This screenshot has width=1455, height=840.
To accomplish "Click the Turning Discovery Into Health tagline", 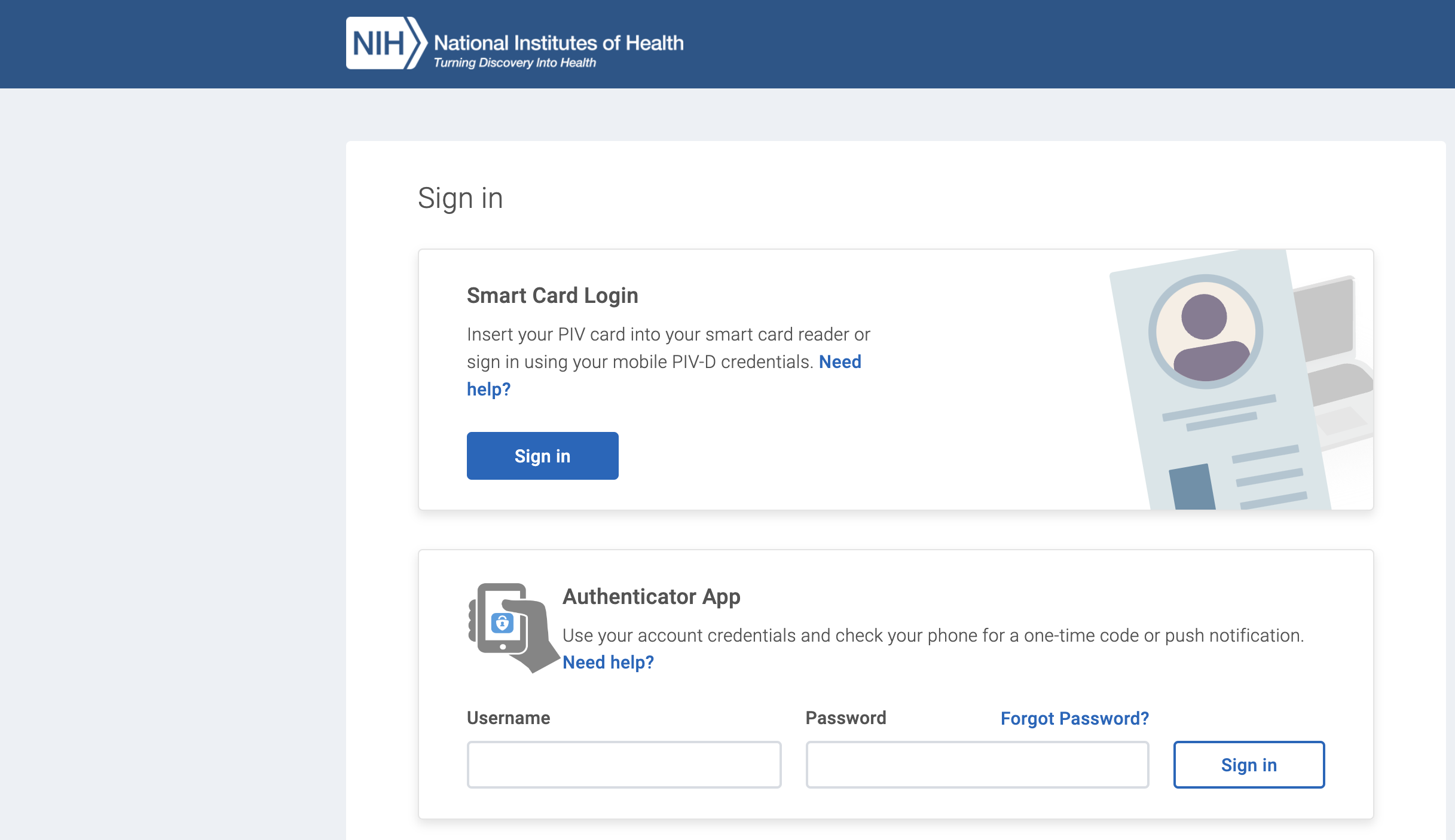I will click(514, 63).
